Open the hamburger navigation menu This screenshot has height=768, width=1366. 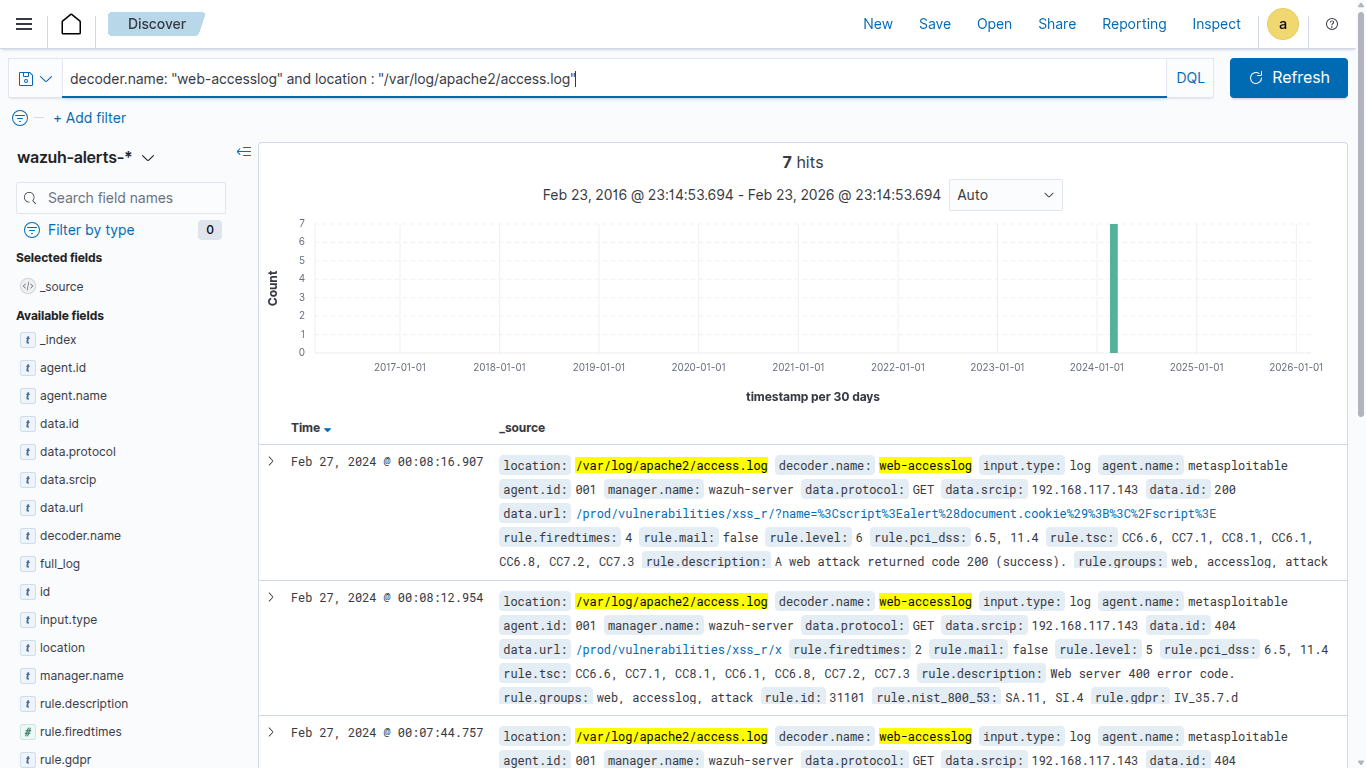pos(24,24)
